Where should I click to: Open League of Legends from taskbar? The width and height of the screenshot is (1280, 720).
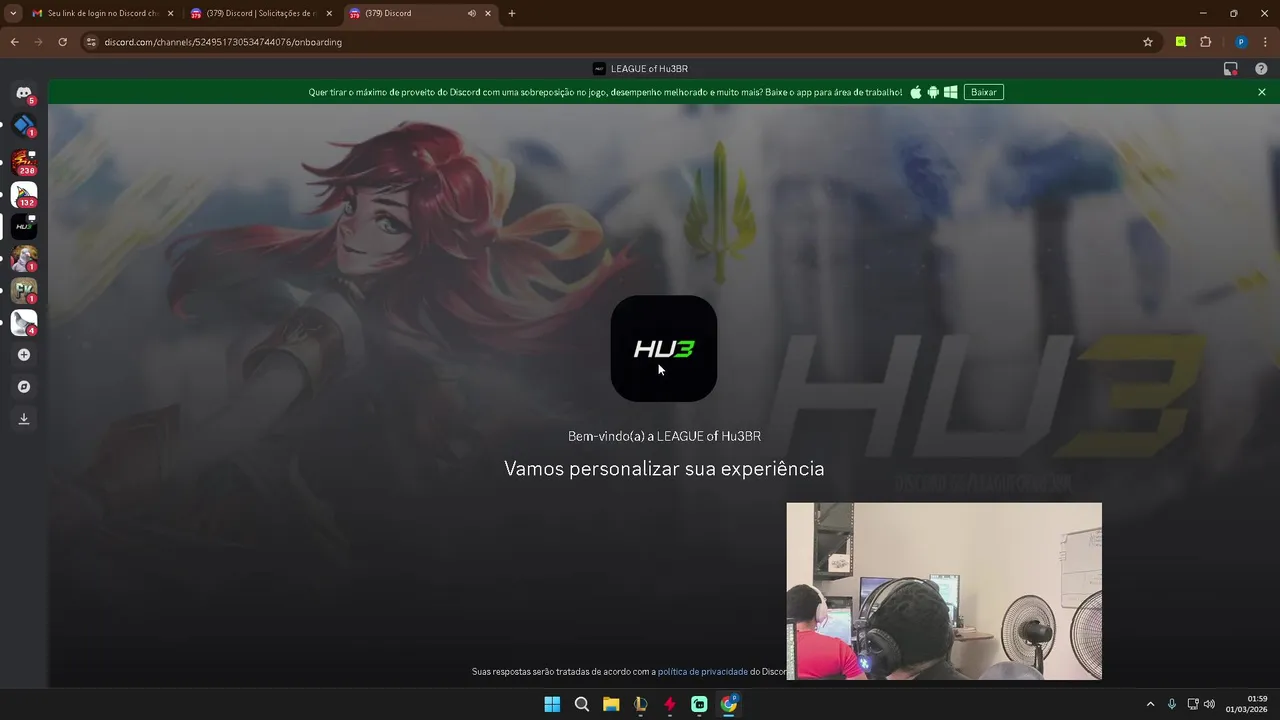coord(641,704)
